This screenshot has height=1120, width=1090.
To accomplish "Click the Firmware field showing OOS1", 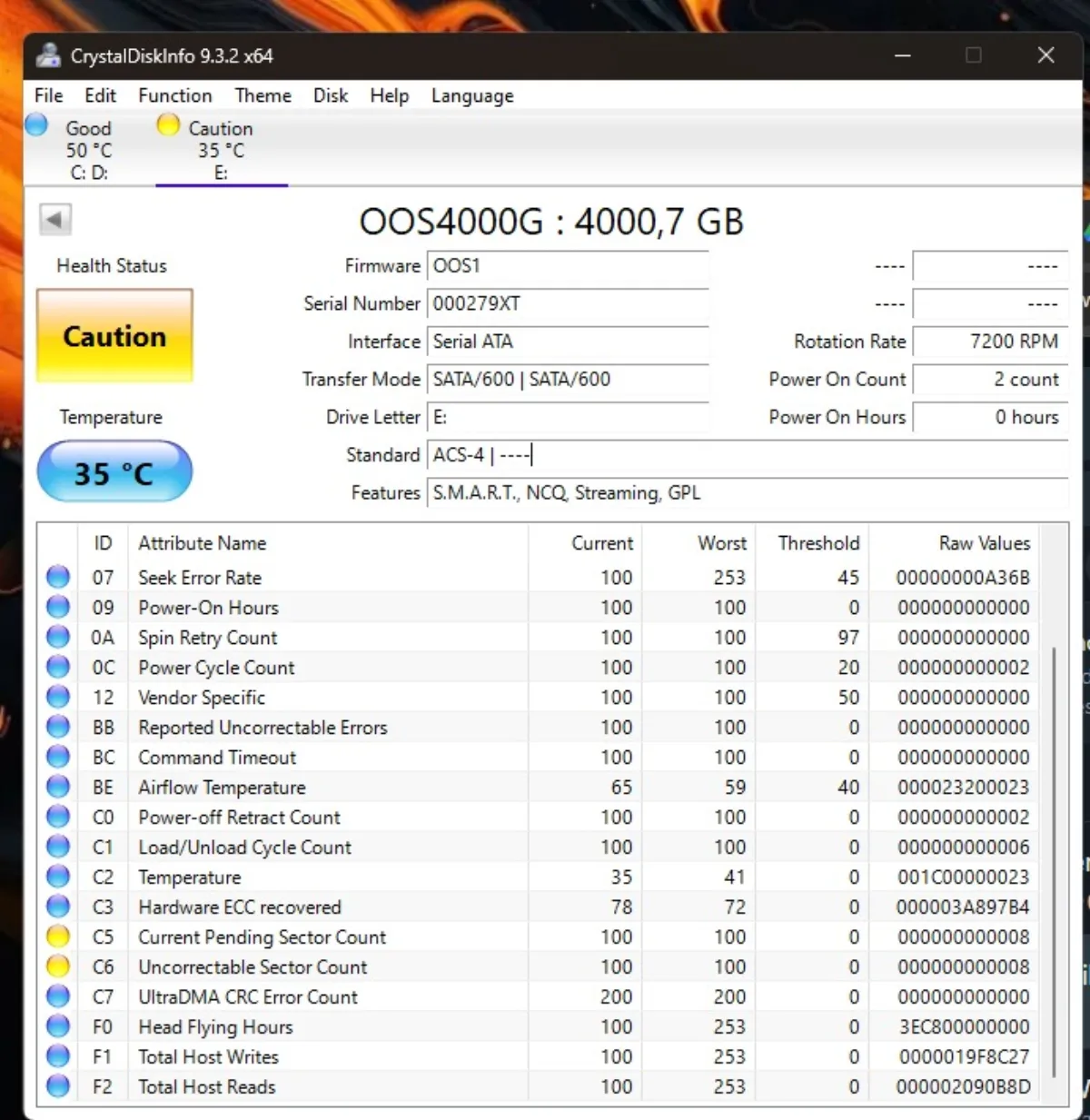I will pos(568,266).
